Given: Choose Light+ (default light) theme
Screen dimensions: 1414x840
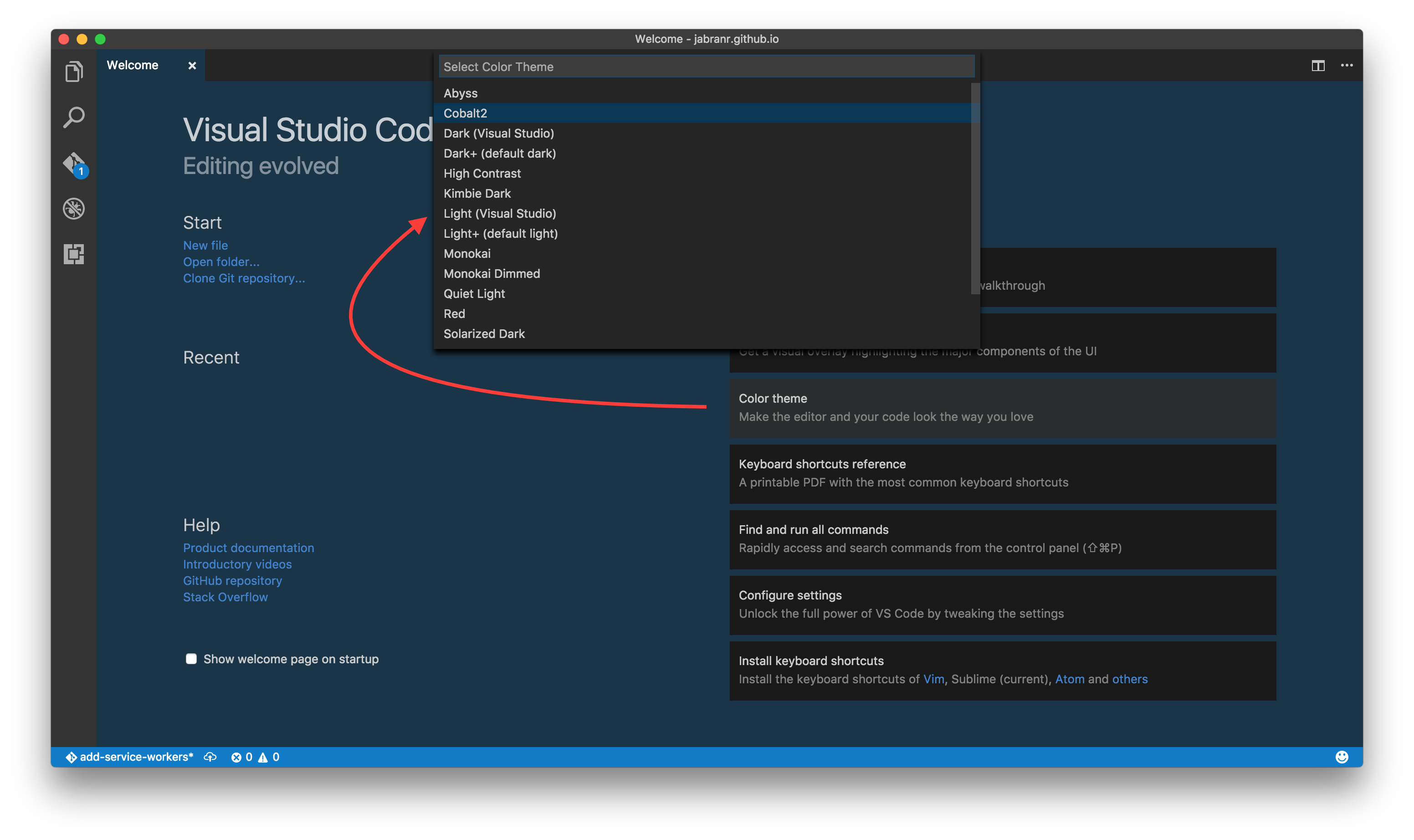Looking at the screenshot, I should [702, 233].
